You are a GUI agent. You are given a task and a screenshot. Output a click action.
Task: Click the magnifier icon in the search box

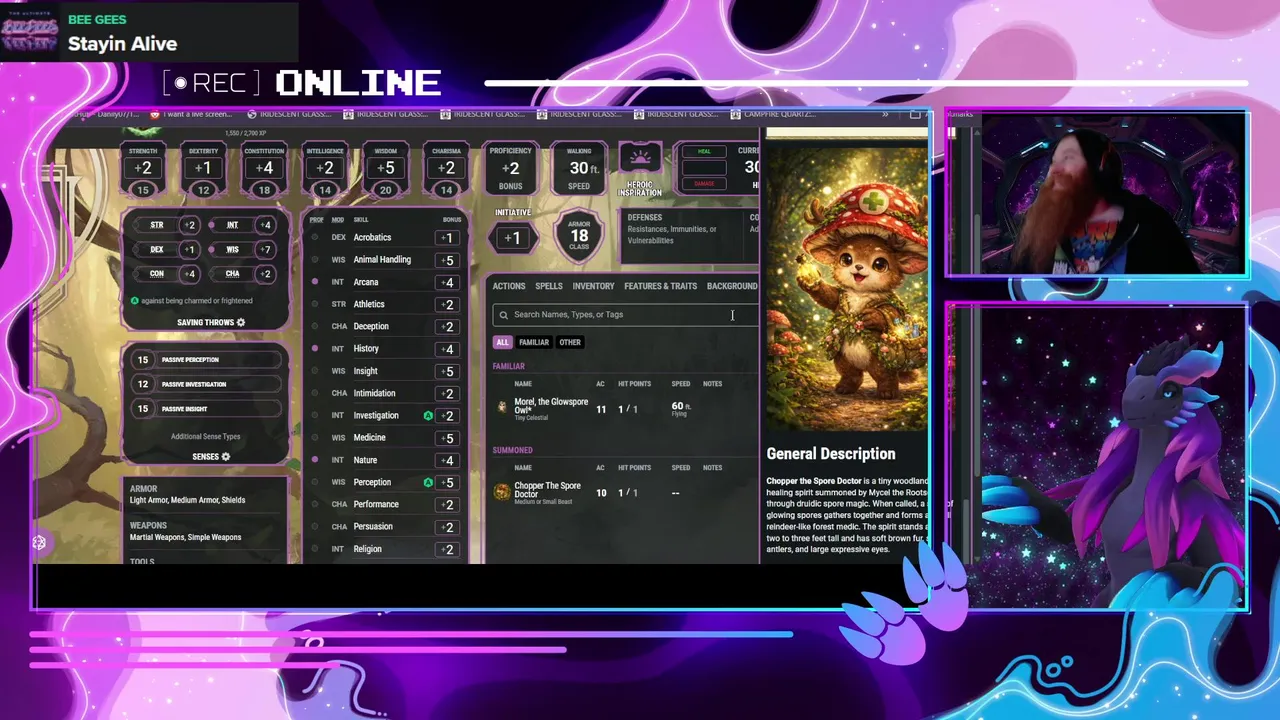(x=503, y=314)
